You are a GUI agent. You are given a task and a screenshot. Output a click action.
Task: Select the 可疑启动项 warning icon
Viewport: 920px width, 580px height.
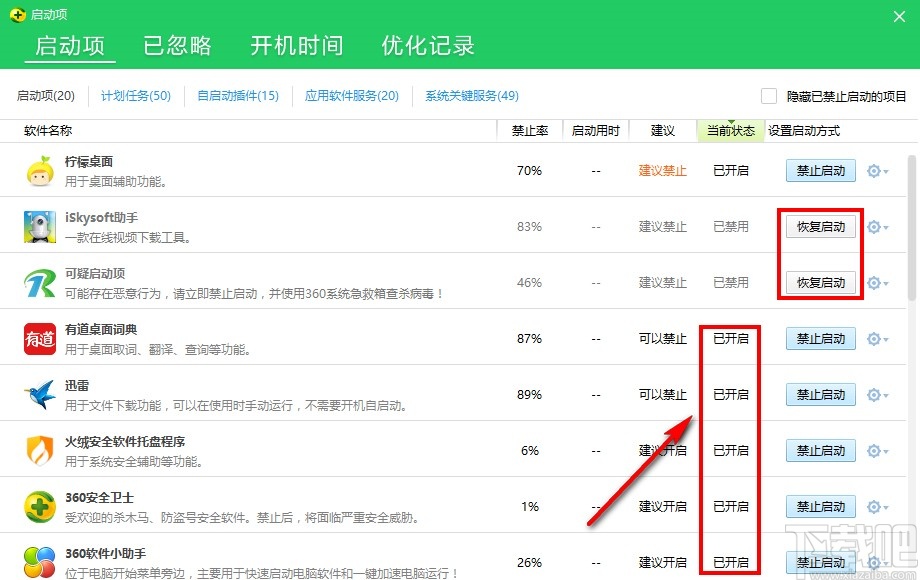click(38, 282)
